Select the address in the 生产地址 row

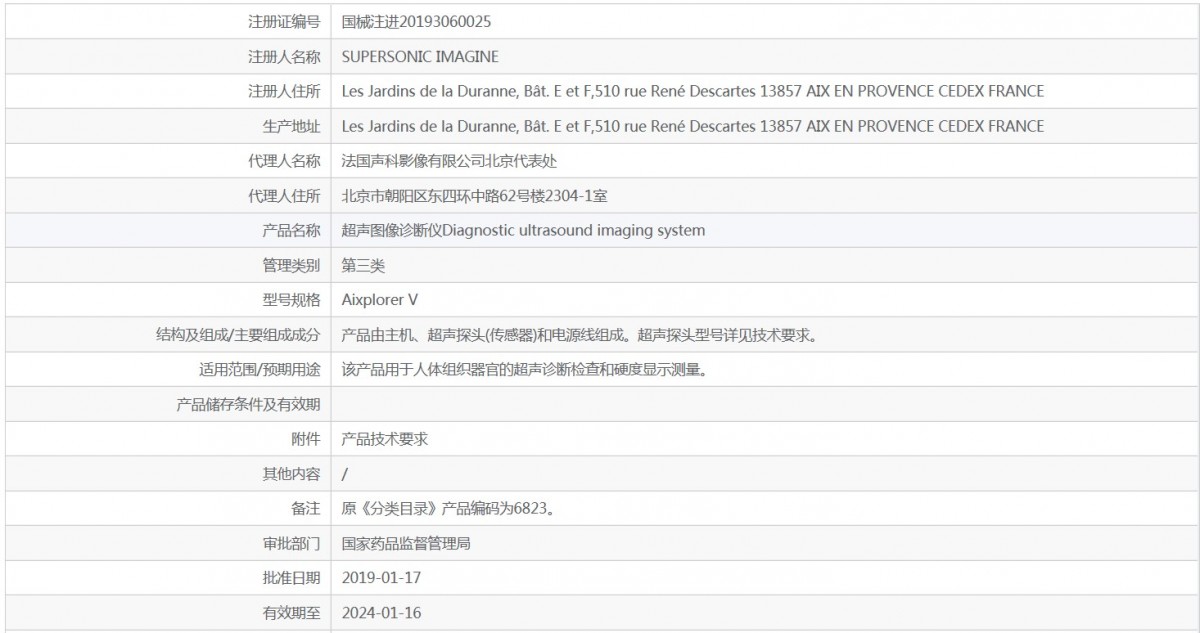(x=693, y=126)
